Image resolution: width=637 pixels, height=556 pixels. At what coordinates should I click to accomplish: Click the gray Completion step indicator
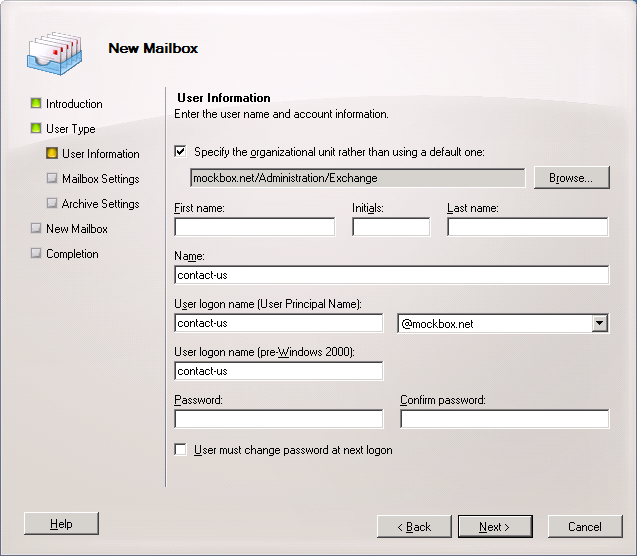point(36,253)
